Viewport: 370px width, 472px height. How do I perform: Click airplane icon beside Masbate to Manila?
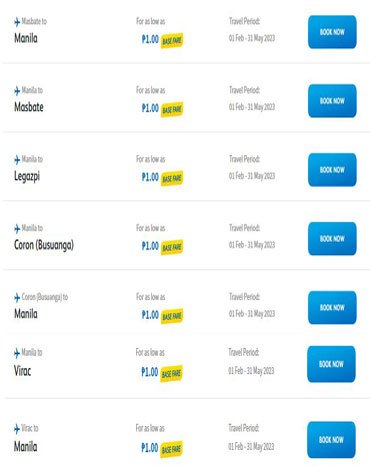coord(17,22)
